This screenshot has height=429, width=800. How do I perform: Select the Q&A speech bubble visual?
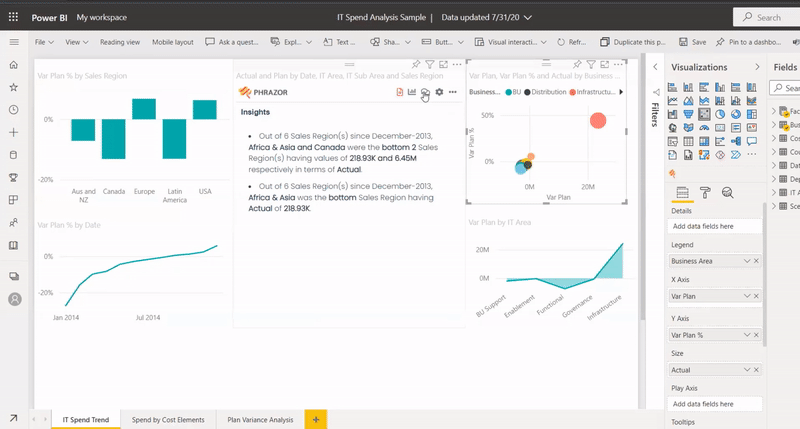752,141
